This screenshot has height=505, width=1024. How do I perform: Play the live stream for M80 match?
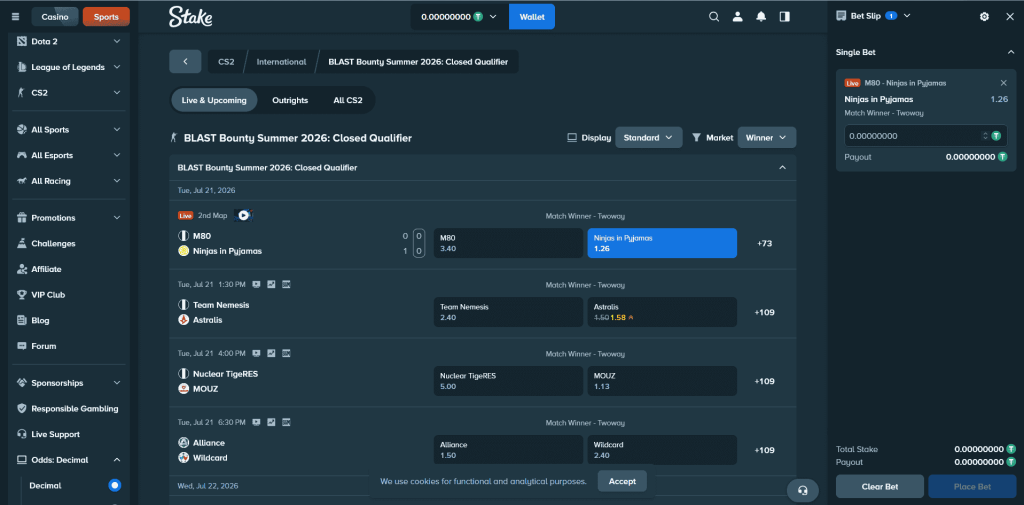click(244, 215)
